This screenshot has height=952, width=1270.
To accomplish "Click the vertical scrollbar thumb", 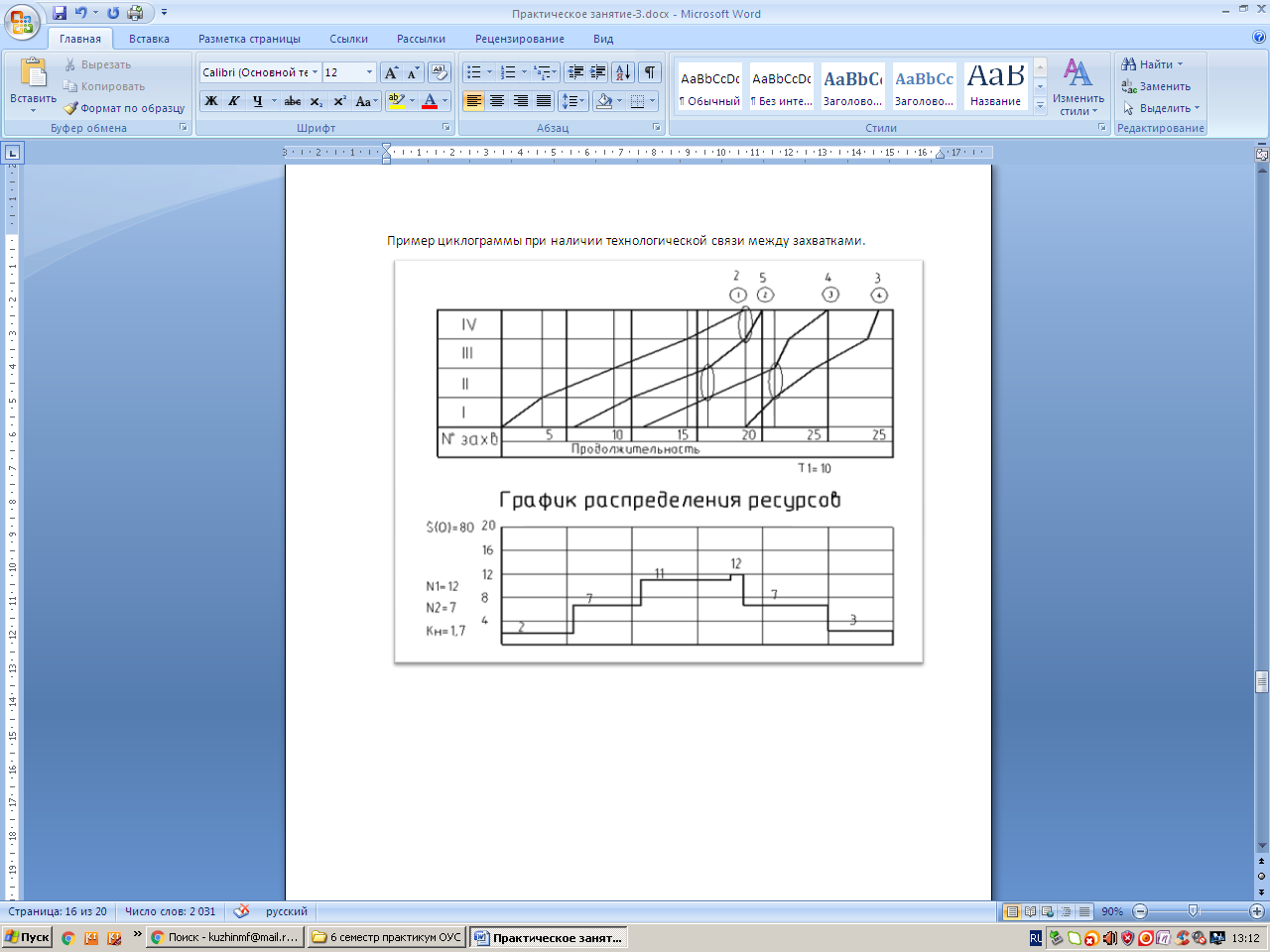I will click(1262, 682).
